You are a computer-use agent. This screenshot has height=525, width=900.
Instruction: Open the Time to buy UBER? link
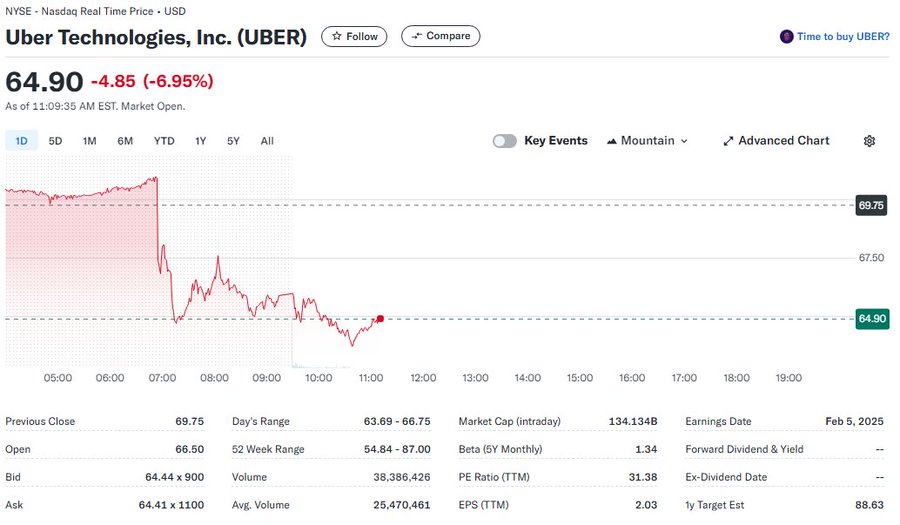coord(843,37)
